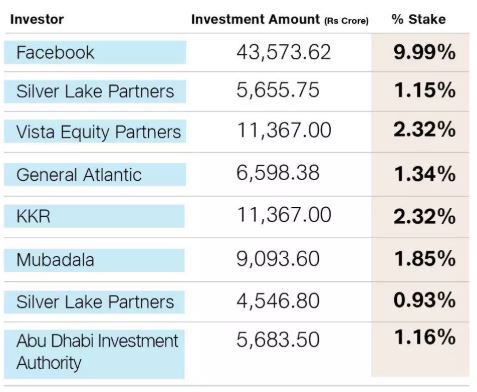The height and width of the screenshot is (392, 477).
Task: Click the 9,093.60 investment amount
Action: (278, 259)
